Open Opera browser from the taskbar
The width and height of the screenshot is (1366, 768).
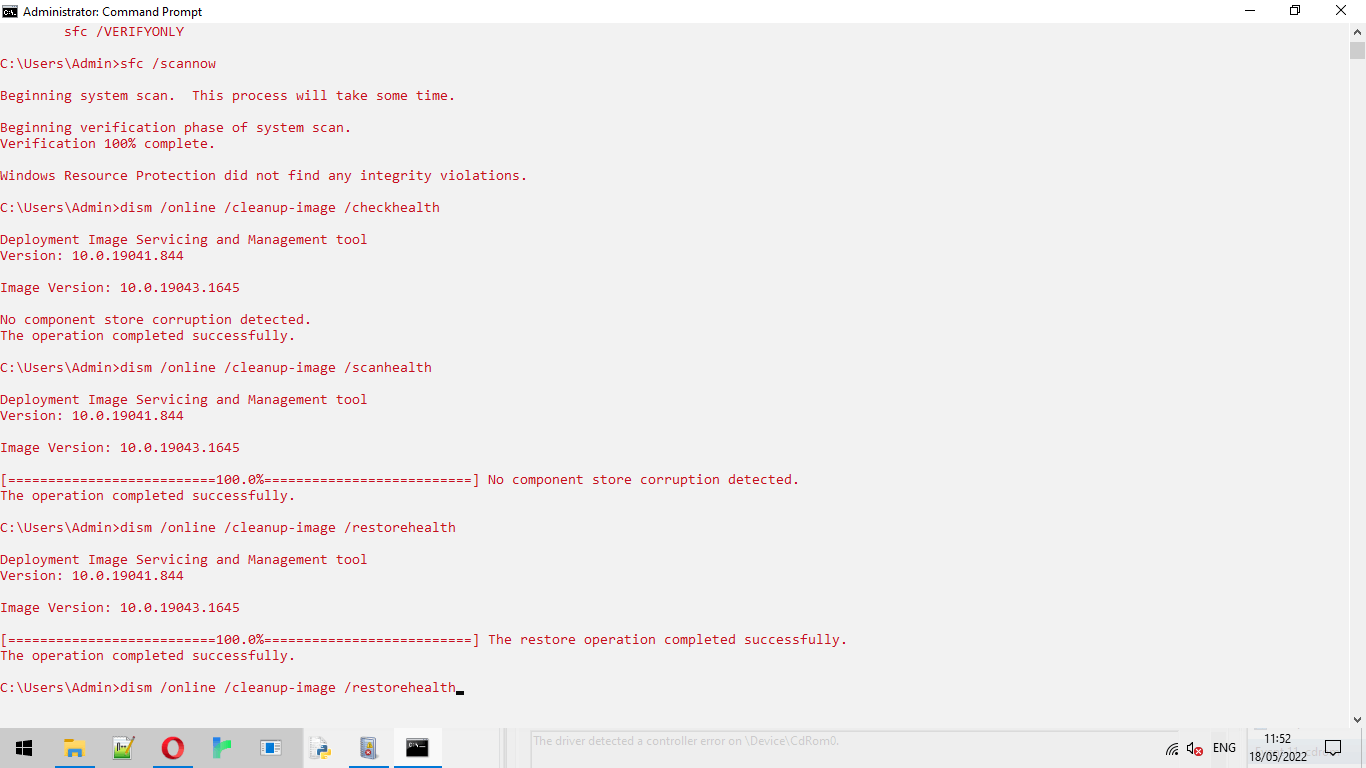tap(173, 747)
